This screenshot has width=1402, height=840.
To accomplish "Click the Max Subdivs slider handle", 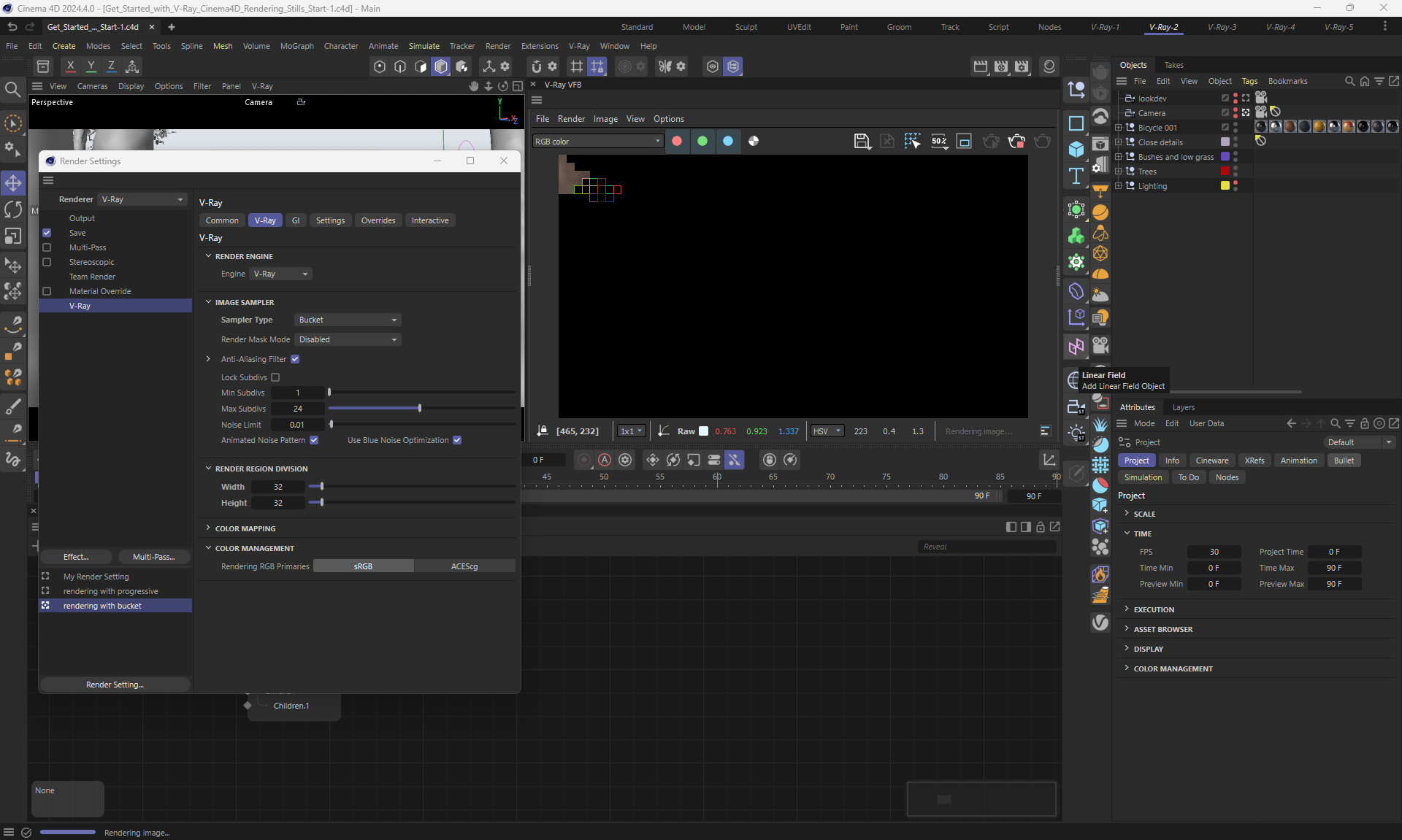I will (420, 409).
